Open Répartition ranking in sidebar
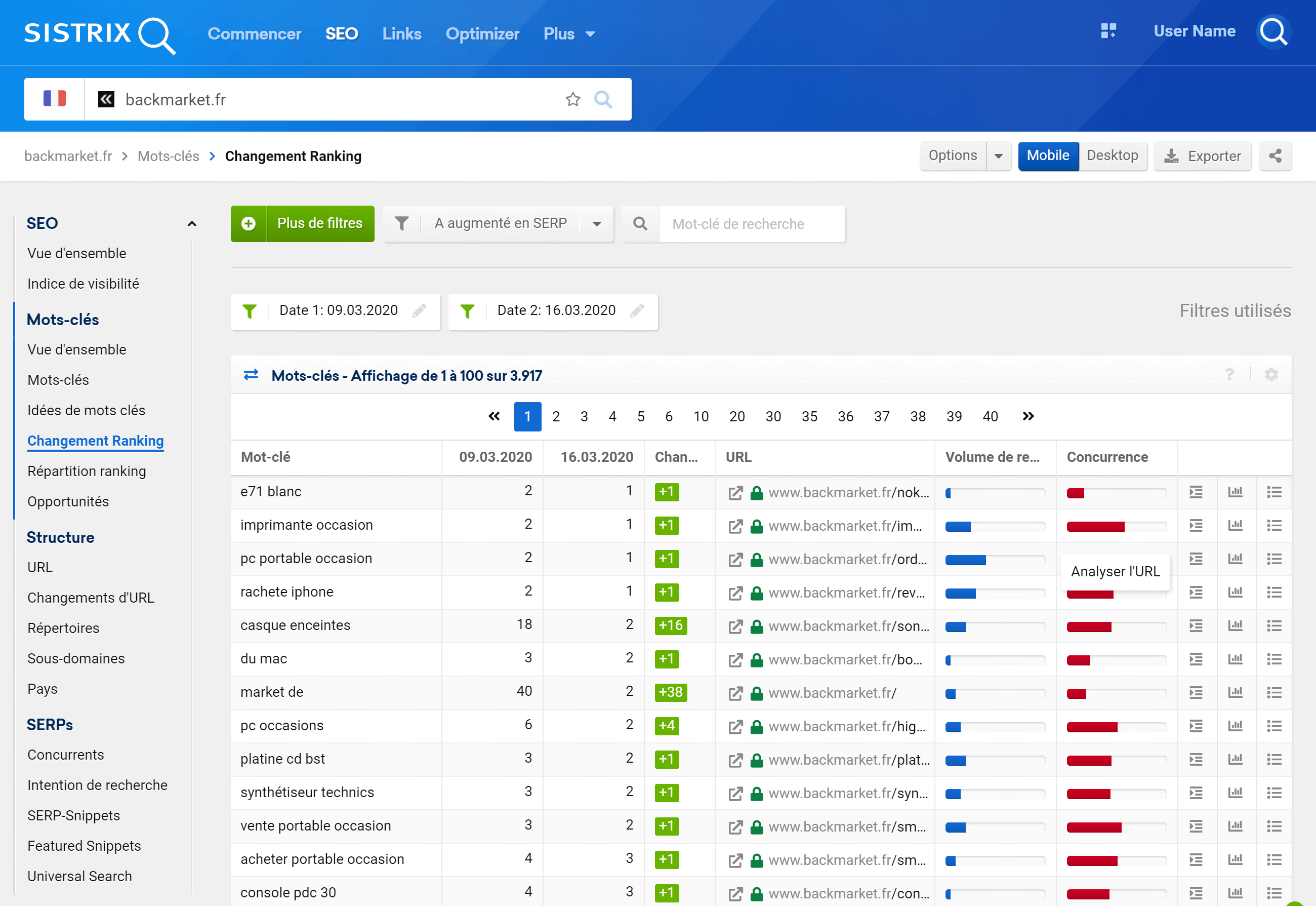The height and width of the screenshot is (906, 1316). (x=86, y=471)
